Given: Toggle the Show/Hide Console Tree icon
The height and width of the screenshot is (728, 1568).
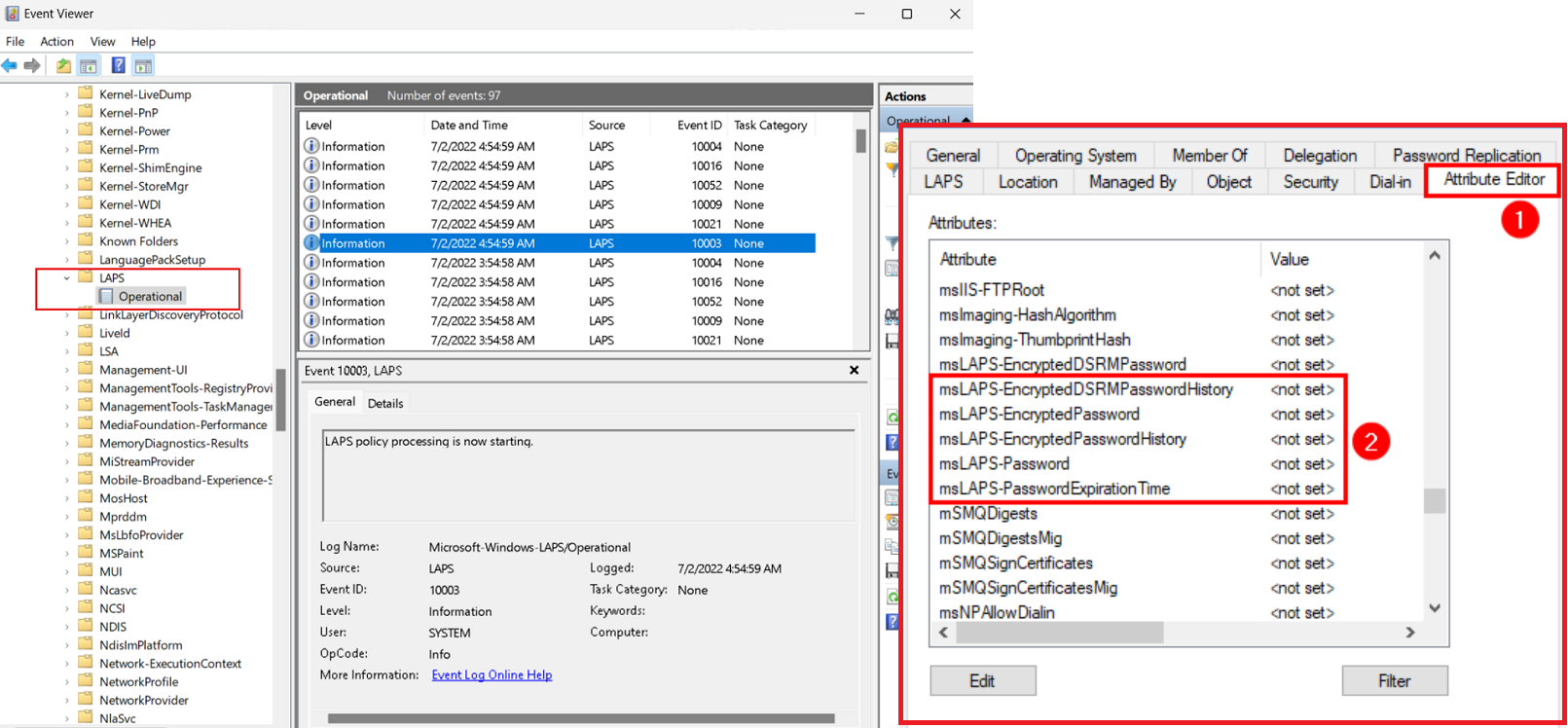Looking at the screenshot, I should (89, 65).
